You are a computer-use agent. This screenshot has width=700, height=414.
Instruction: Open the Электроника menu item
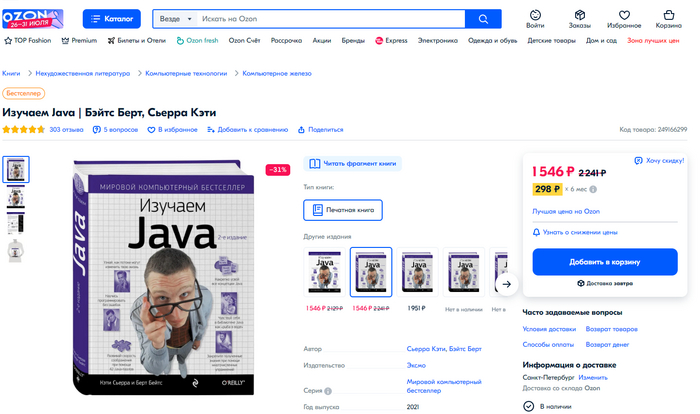438,41
